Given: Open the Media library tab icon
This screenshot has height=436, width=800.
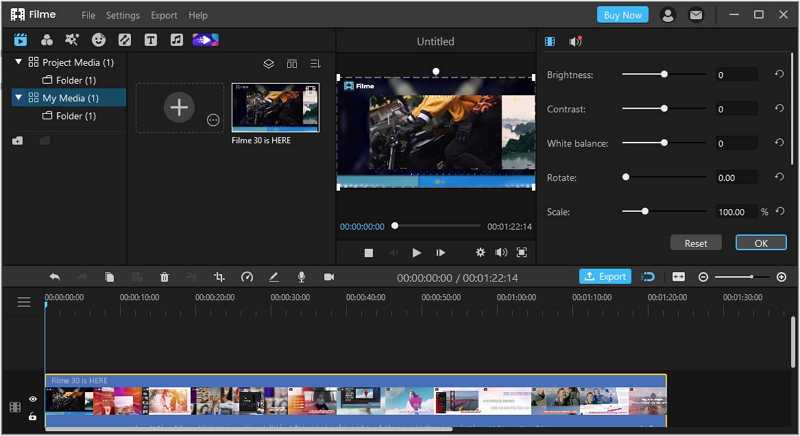Looking at the screenshot, I should [x=20, y=40].
